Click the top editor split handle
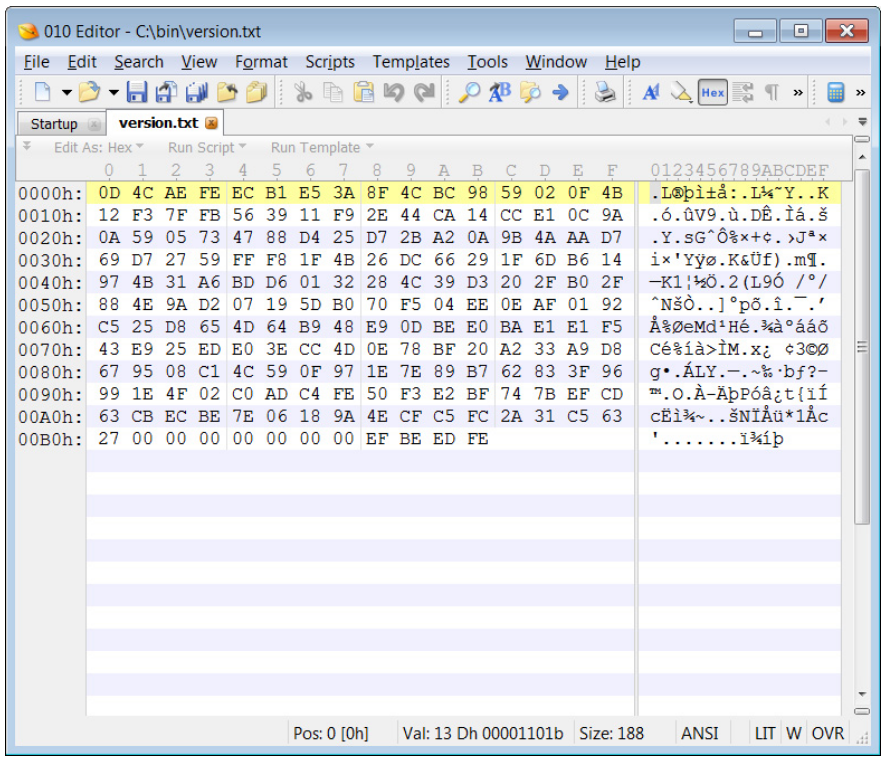Image resolution: width=888 pixels, height=759 pixels. click(862, 139)
